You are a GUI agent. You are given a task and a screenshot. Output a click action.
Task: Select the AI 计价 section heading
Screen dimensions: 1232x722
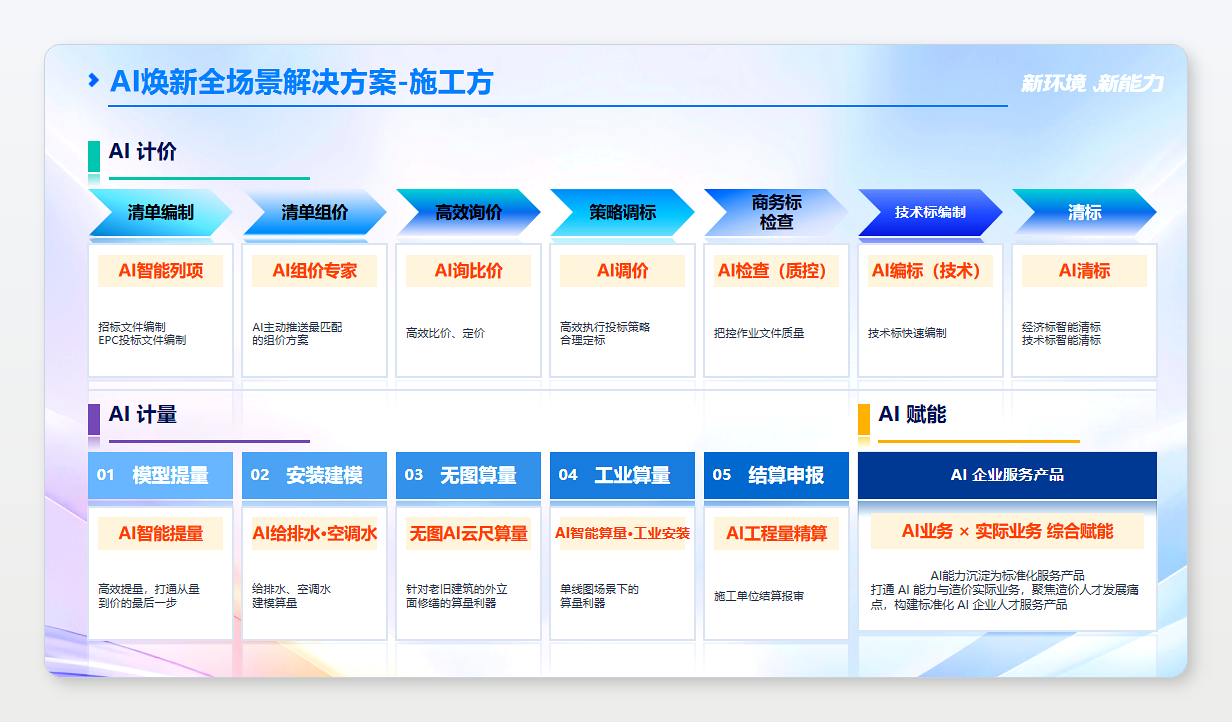pyautogui.click(x=143, y=152)
